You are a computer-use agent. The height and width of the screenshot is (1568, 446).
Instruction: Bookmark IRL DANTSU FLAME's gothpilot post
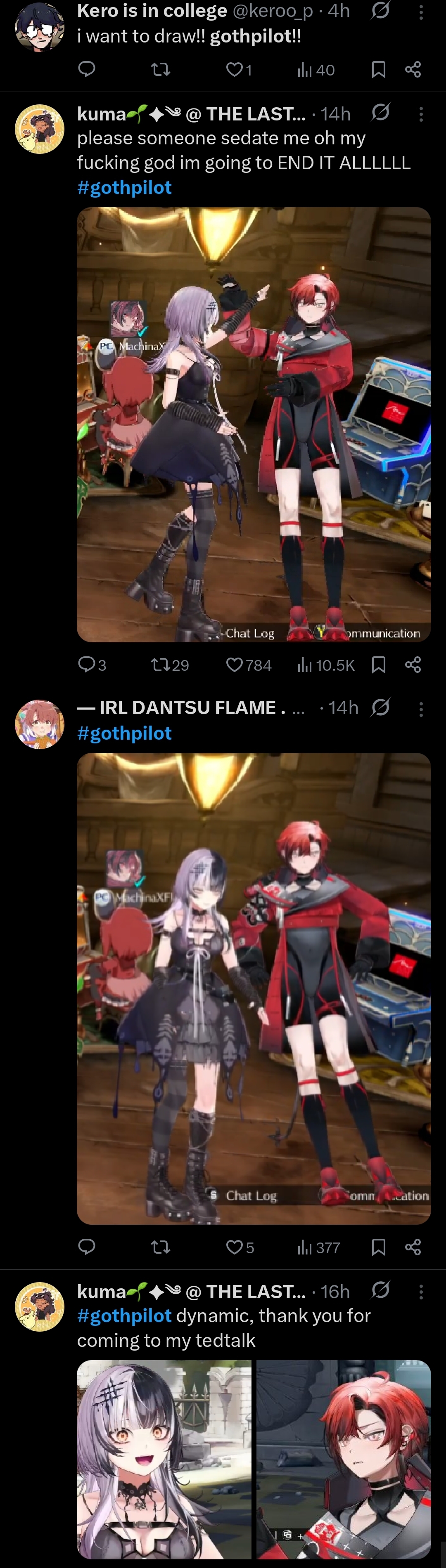378,1247
